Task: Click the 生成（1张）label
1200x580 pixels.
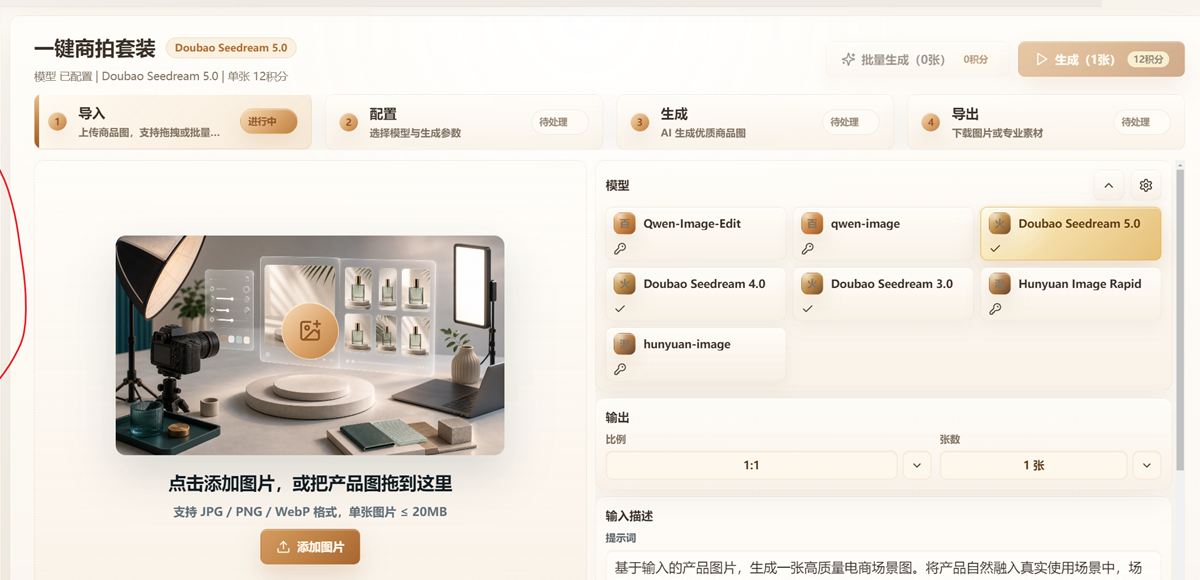Action: click(x=1085, y=60)
